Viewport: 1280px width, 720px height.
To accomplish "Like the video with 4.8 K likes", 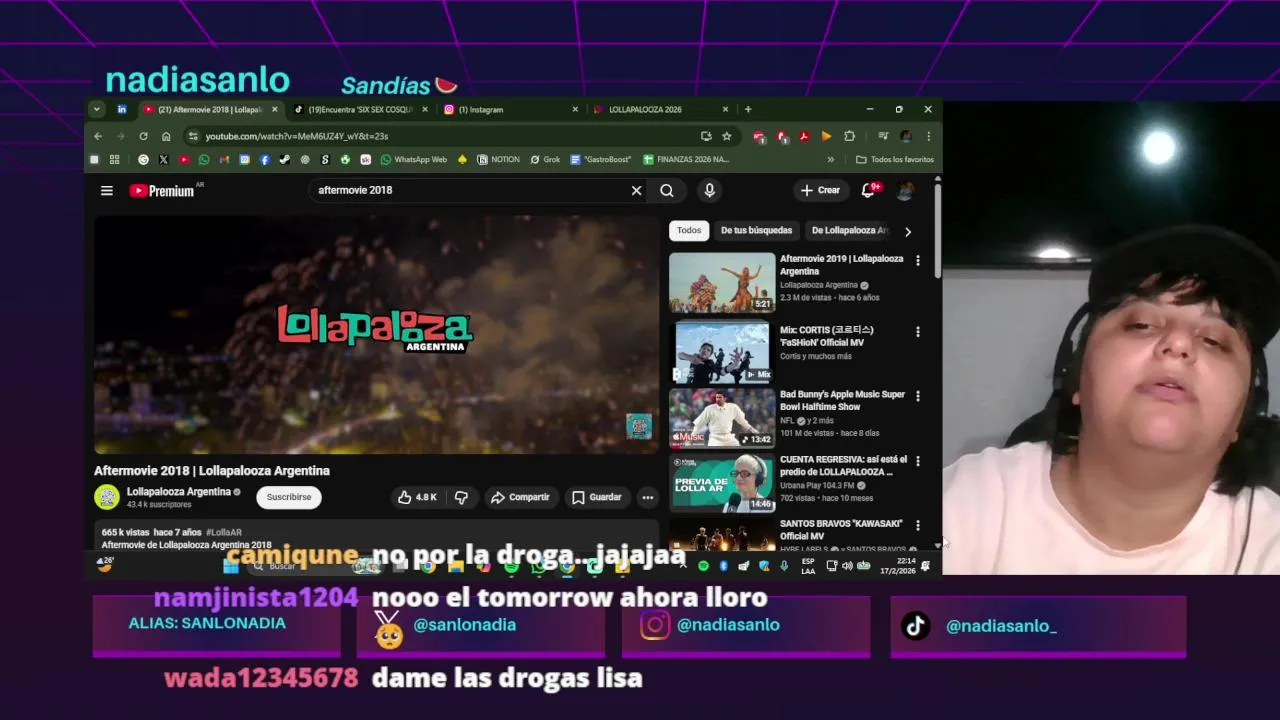I will click(417, 497).
